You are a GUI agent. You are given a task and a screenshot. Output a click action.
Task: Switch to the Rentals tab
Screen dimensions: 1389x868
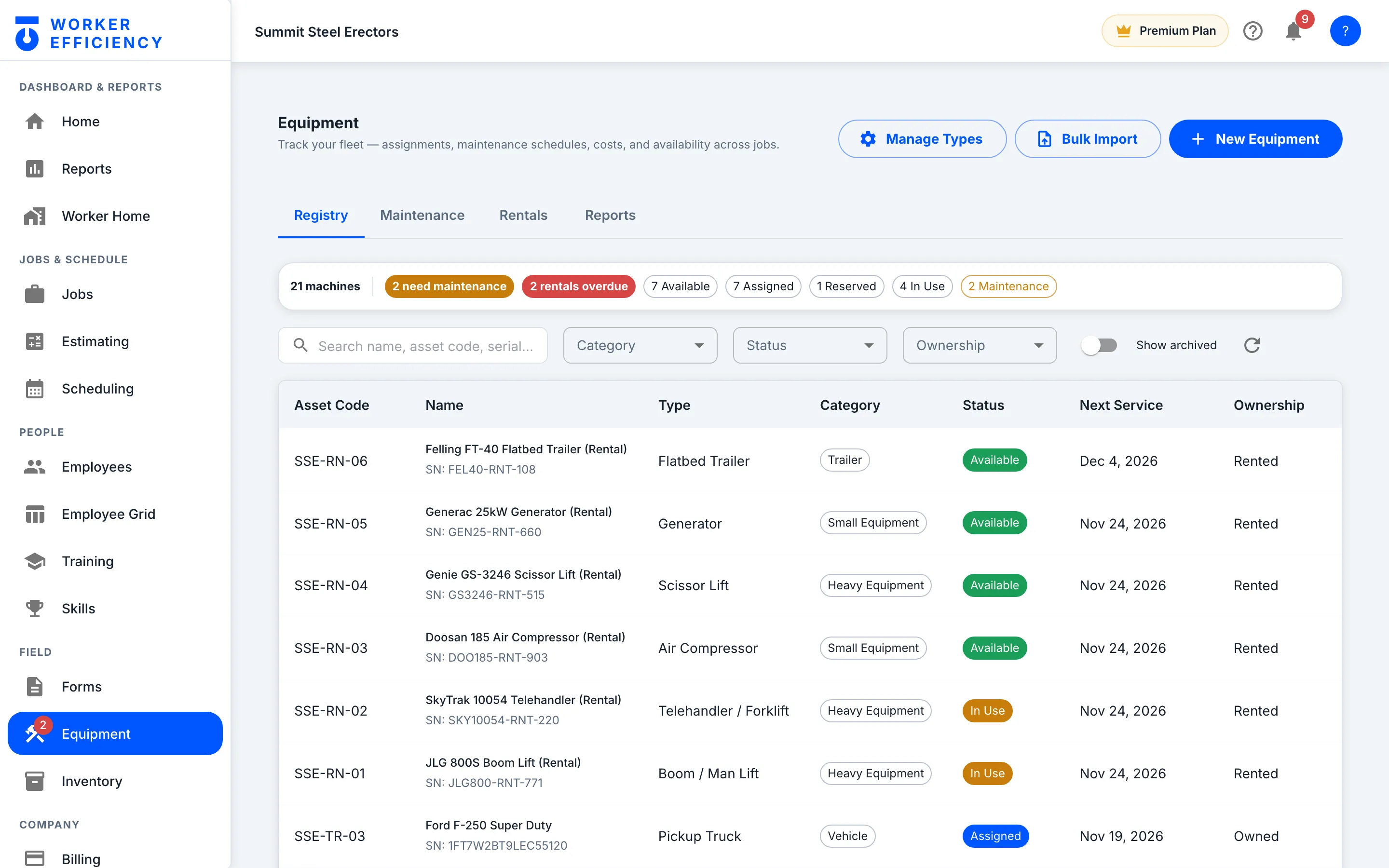point(523,215)
